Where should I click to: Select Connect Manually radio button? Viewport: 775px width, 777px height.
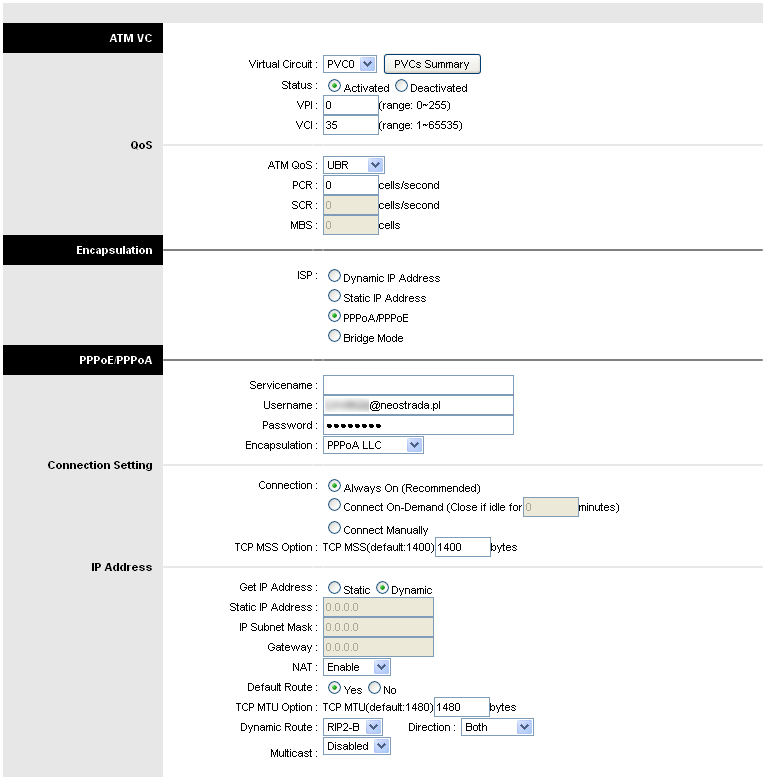click(x=334, y=528)
